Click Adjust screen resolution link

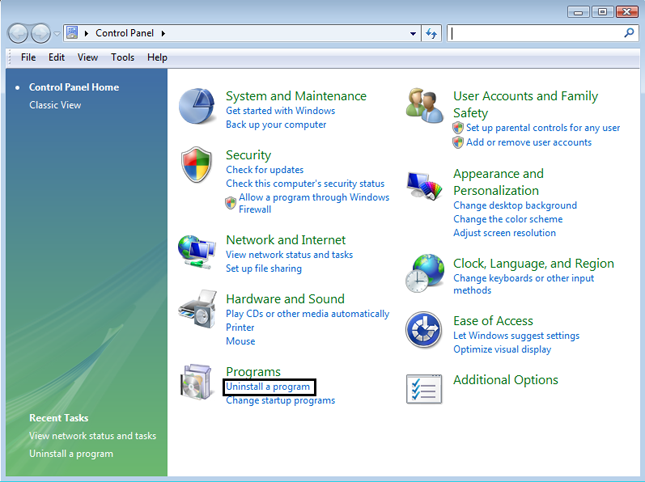504,233
